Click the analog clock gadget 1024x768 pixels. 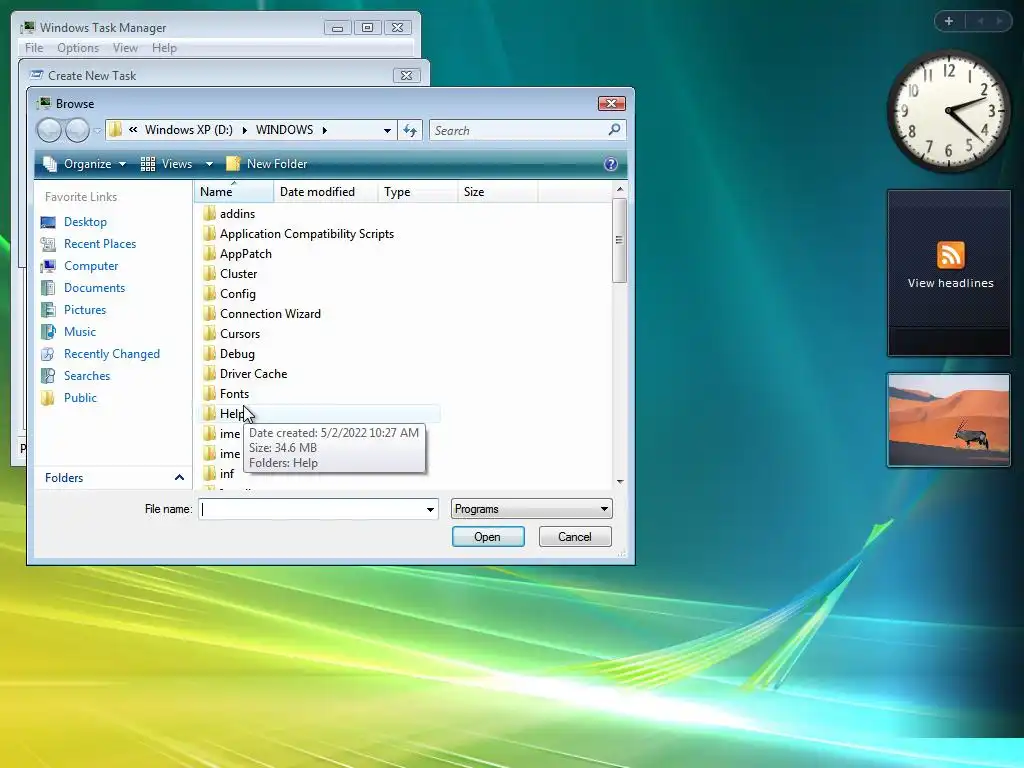(948, 111)
